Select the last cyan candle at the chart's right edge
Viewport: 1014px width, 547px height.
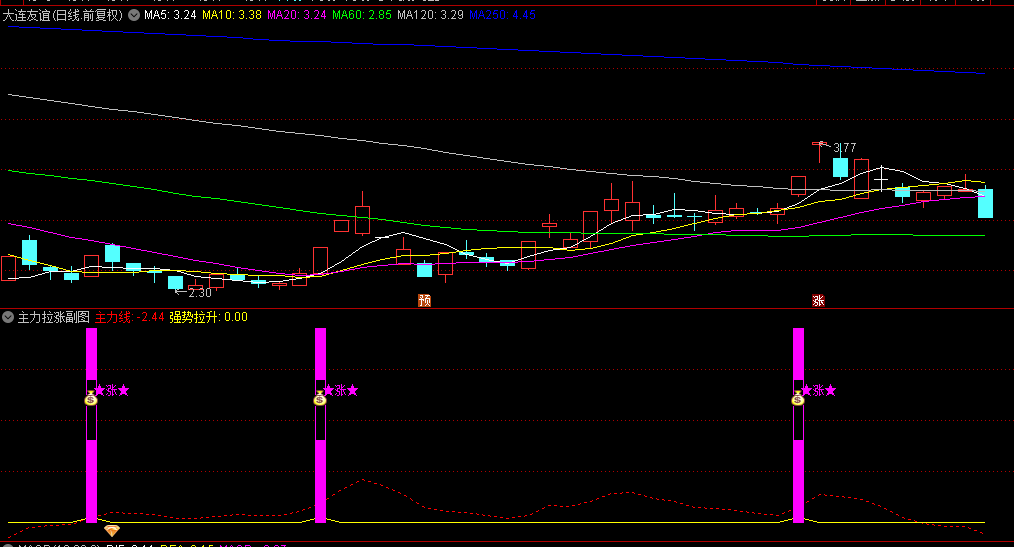click(x=985, y=202)
